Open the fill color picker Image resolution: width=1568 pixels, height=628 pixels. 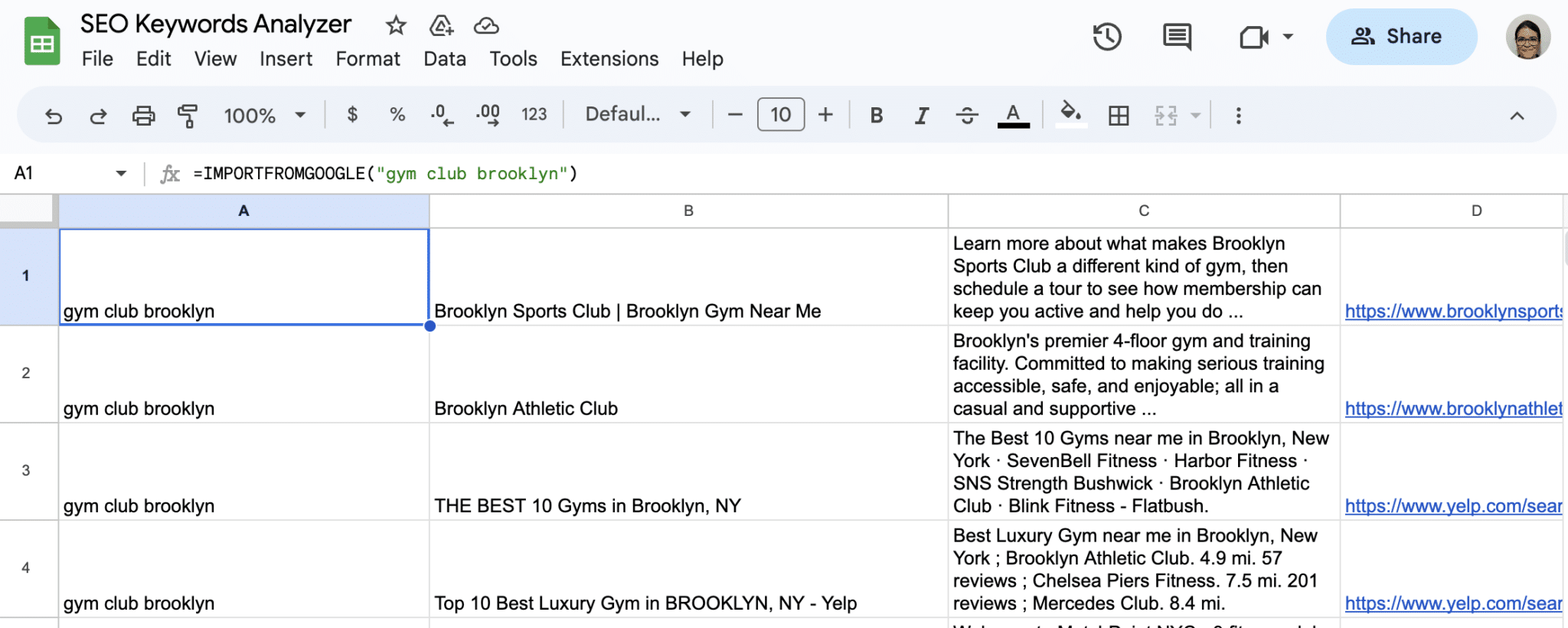pyautogui.click(x=1071, y=115)
